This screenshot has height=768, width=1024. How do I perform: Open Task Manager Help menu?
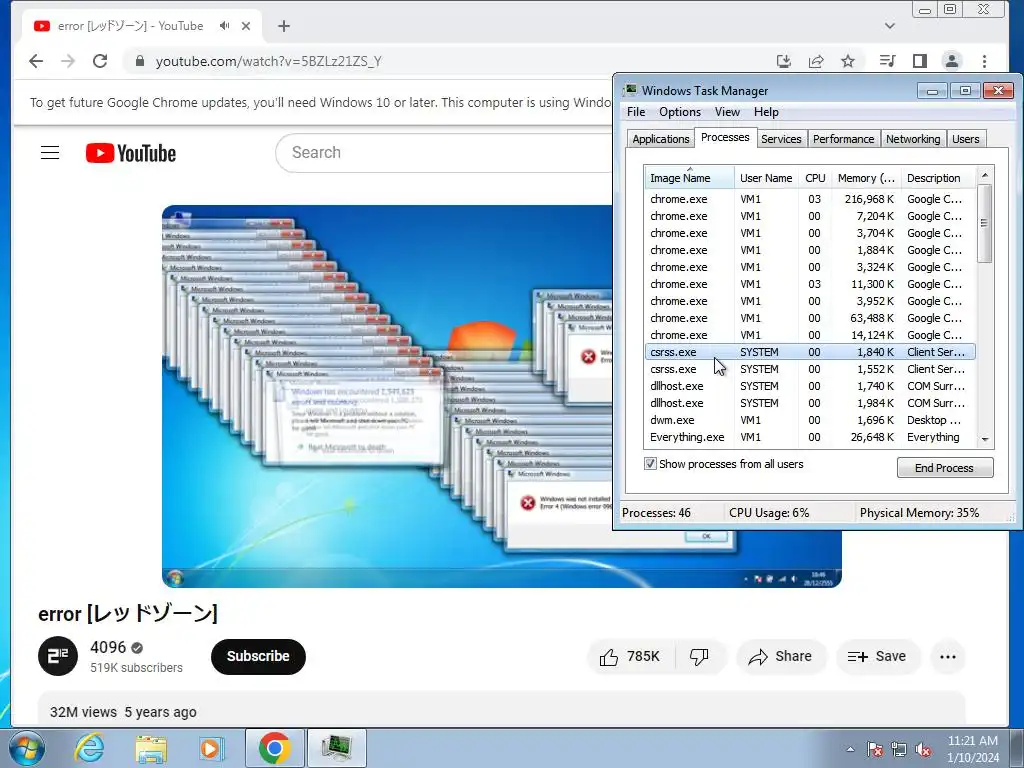click(766, 112)
